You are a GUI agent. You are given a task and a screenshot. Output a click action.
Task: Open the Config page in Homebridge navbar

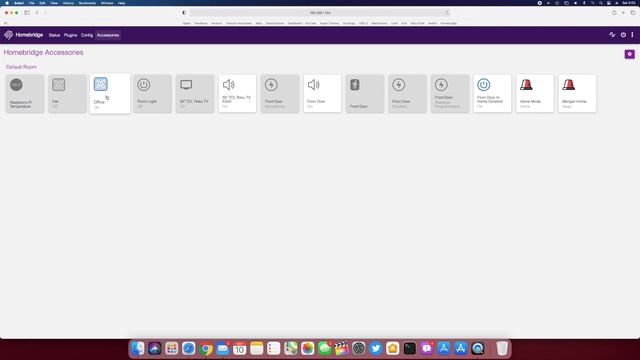[87, 35]
